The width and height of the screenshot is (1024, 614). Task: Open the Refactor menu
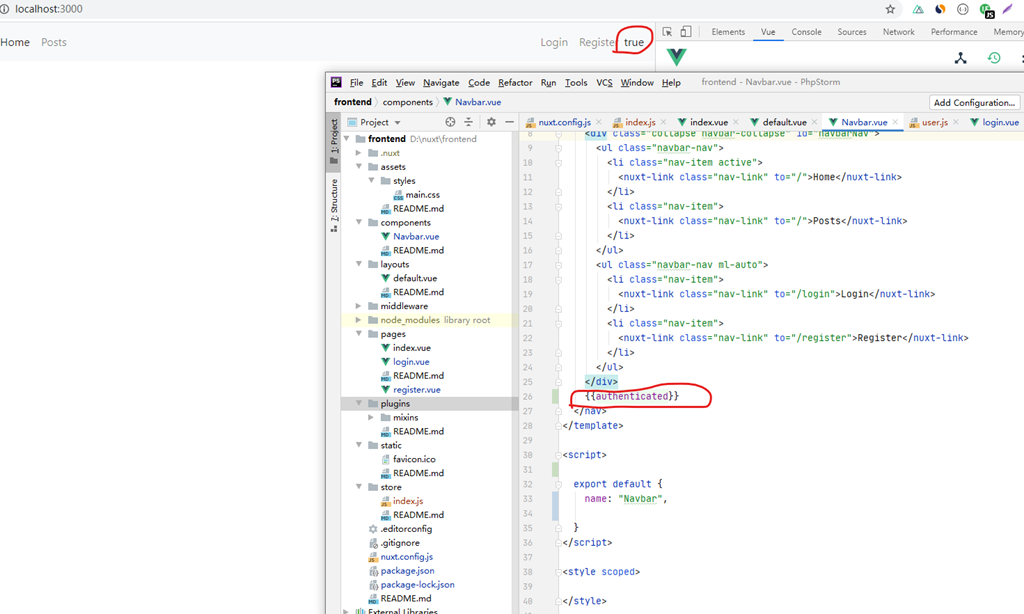coord(515,82)
